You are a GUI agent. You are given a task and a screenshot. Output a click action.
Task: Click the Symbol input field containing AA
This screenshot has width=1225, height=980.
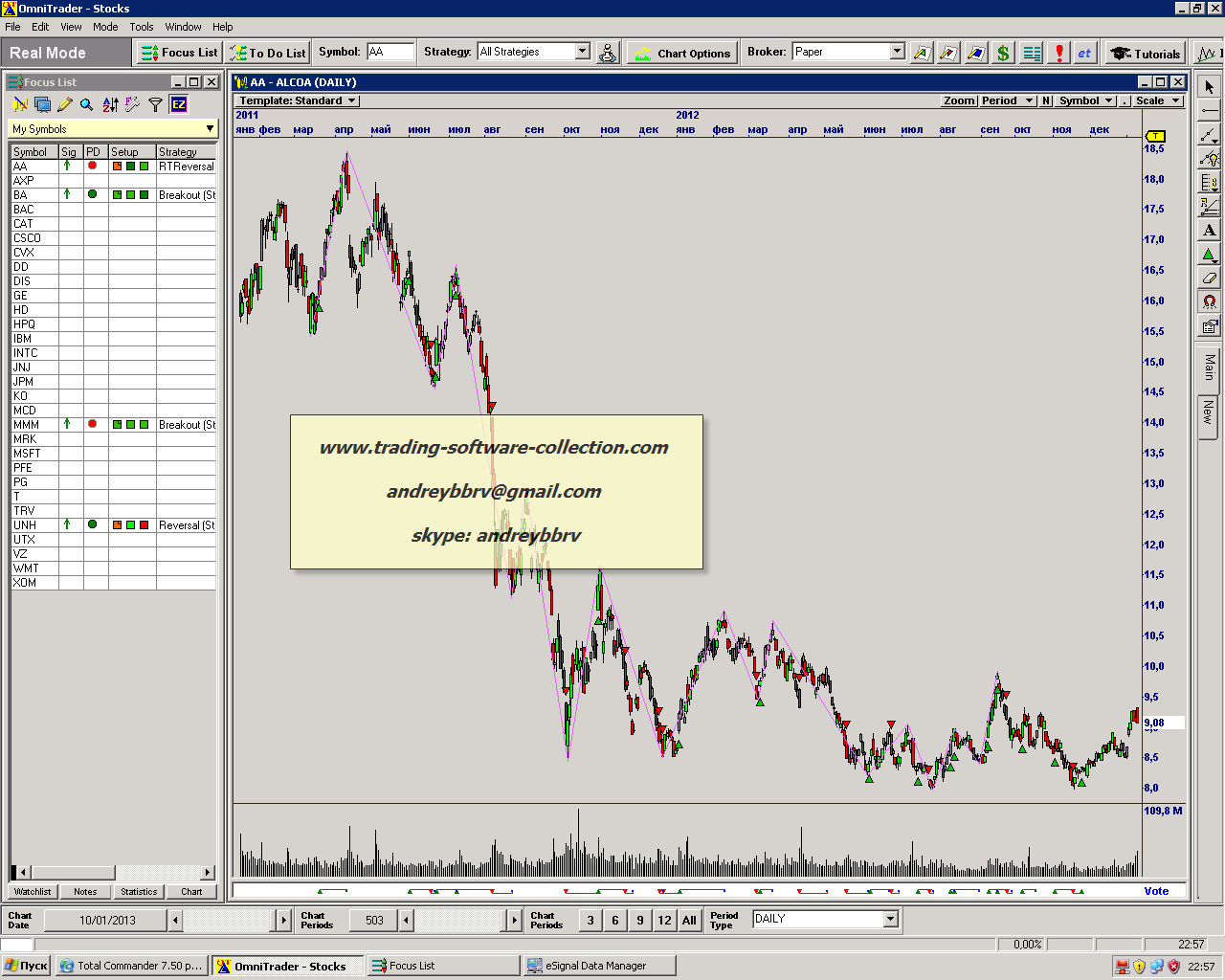pos(390,52)
